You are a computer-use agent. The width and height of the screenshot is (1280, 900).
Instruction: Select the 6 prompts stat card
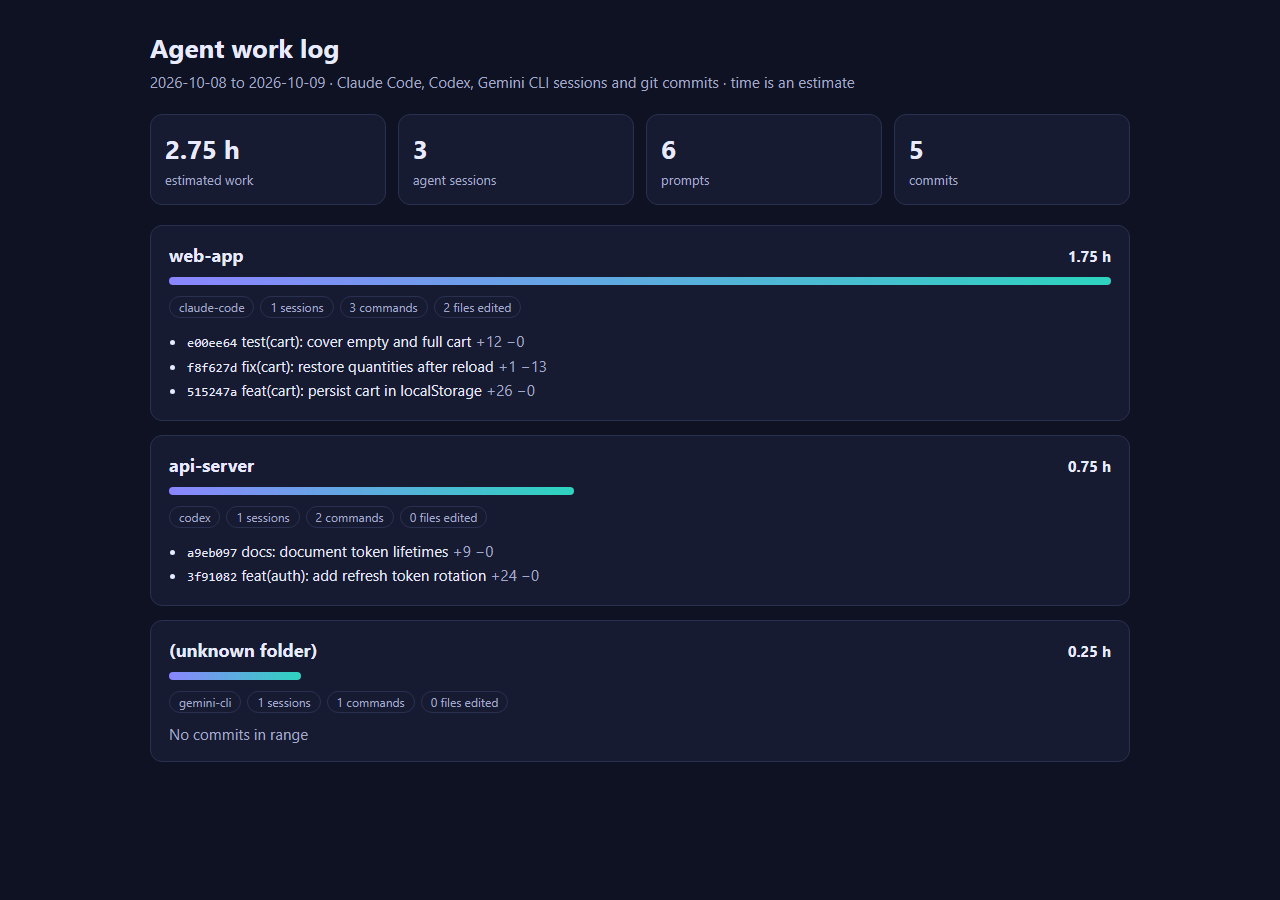tap(764, 159)
